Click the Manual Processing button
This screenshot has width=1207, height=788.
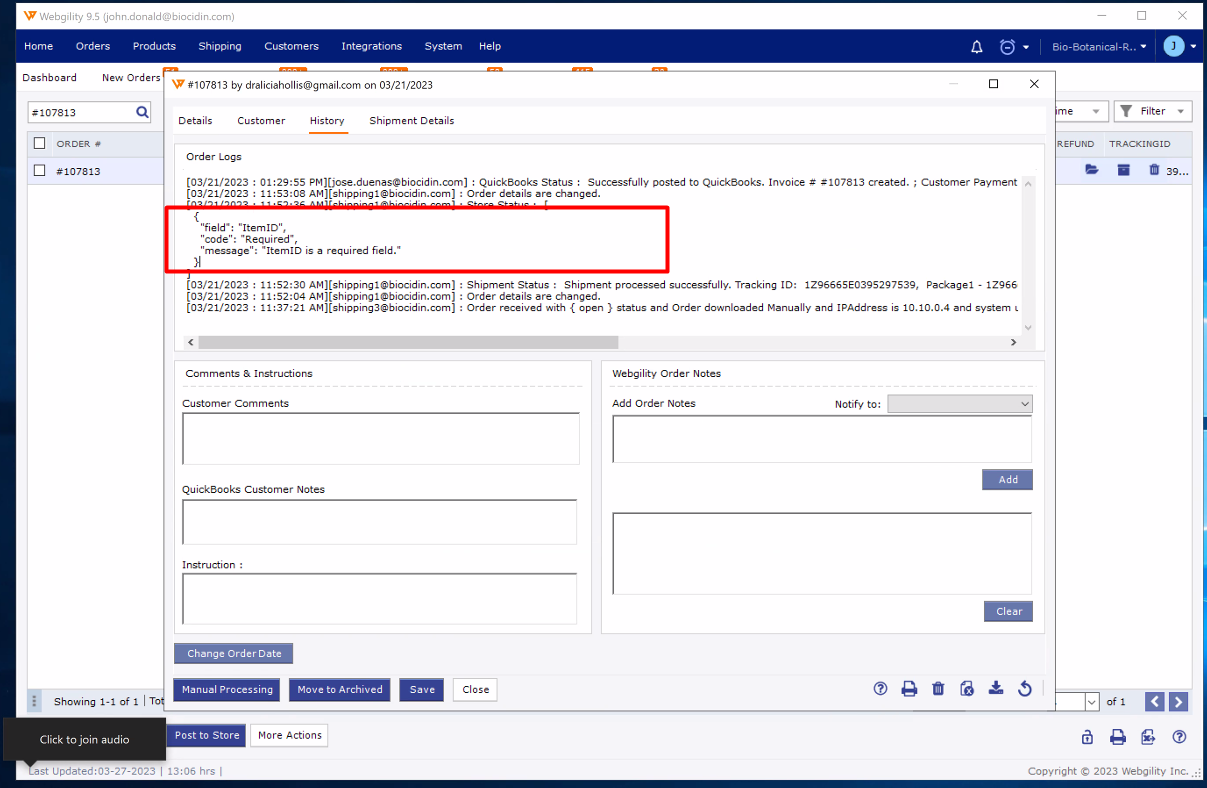coord(227,690)
